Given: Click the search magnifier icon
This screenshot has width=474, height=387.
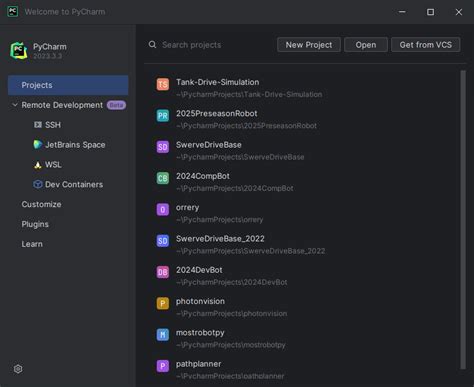Looking at the screenshot, I should point(152,45).
